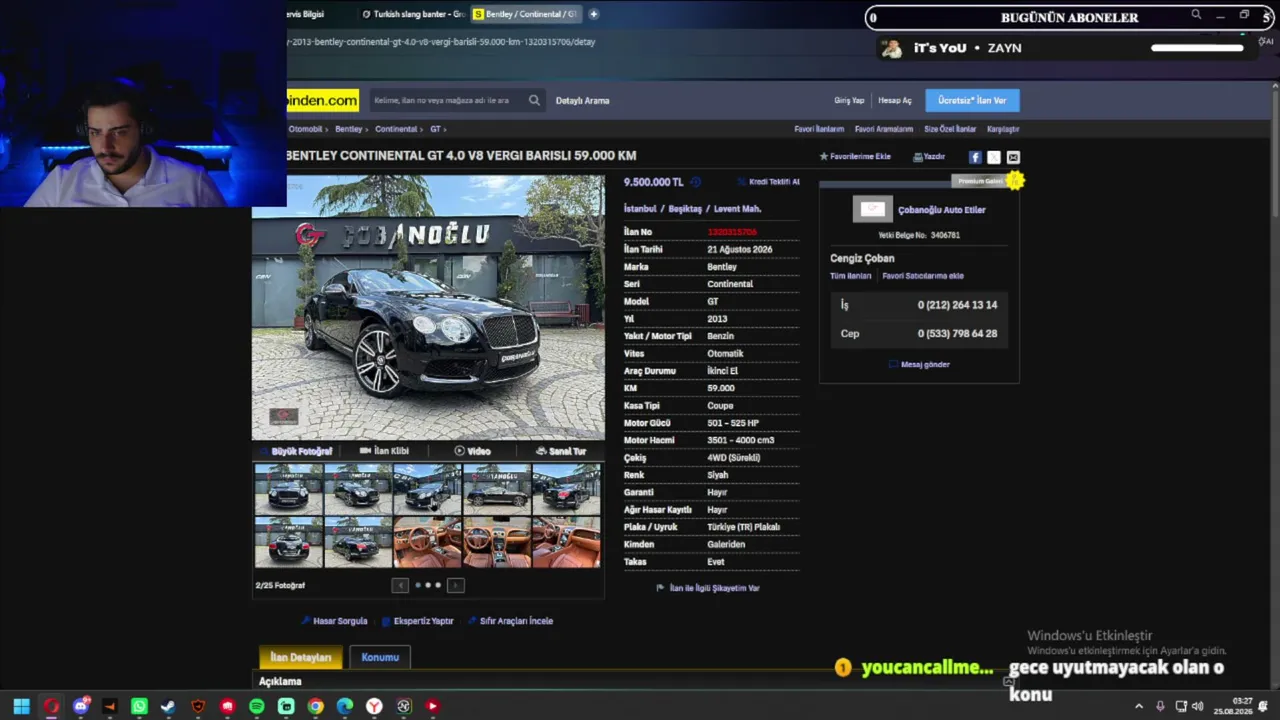Click Mesaj gönder to message seller
This screenshot has height=720, width=1280.
point(920,364)
